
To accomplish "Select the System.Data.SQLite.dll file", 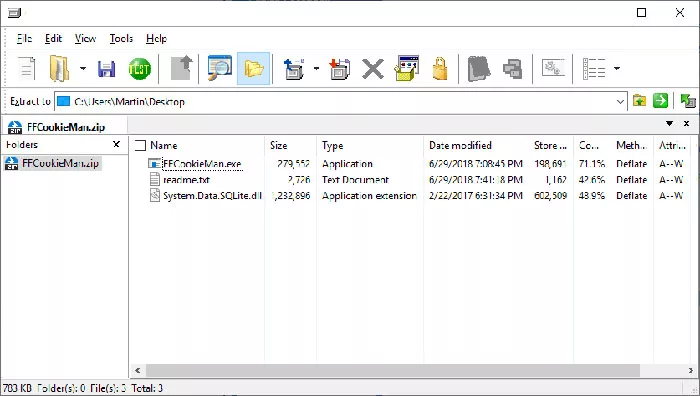I will click(212, 196).
